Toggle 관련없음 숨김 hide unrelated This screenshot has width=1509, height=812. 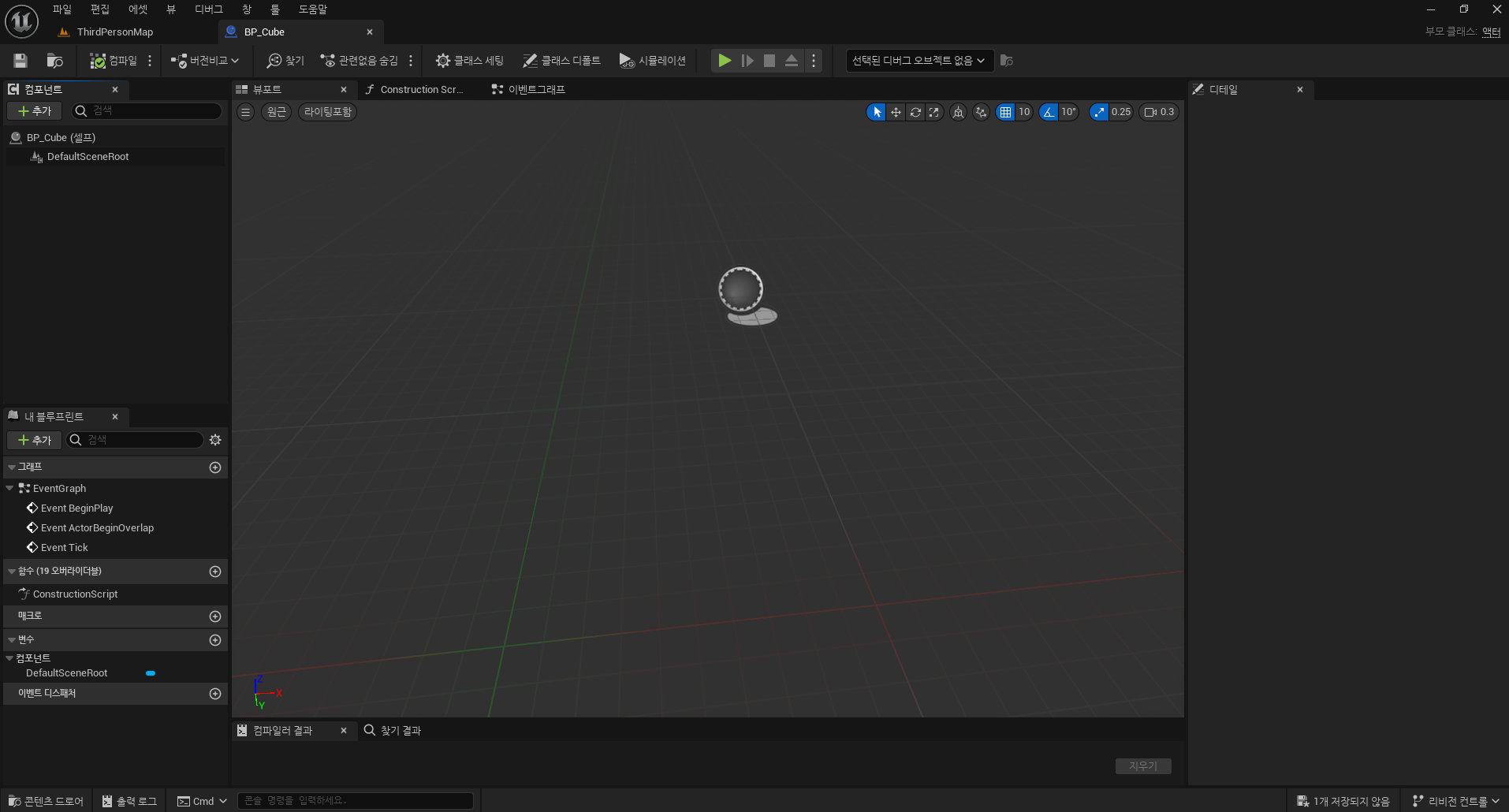coord(359,61)
